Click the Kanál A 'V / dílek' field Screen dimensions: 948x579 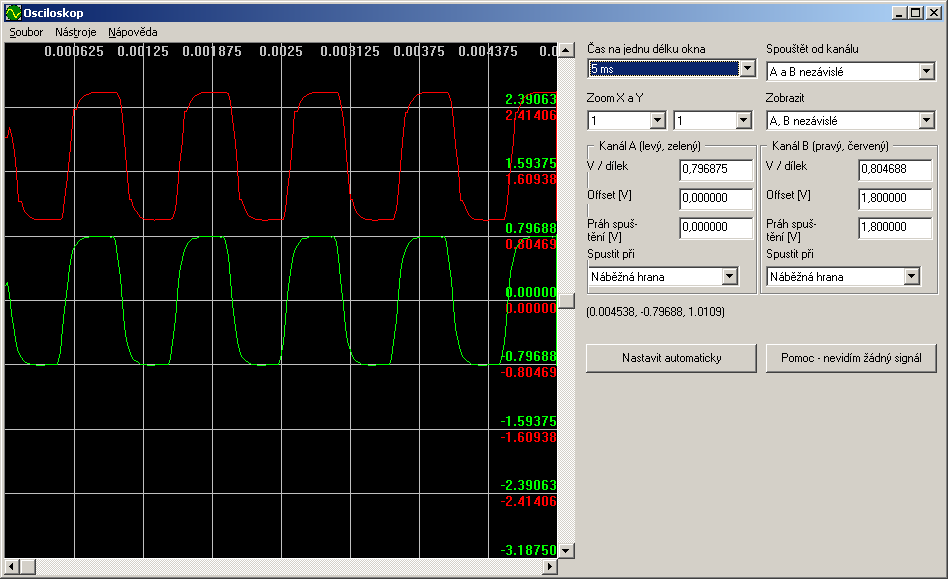[x=715, y=171]
